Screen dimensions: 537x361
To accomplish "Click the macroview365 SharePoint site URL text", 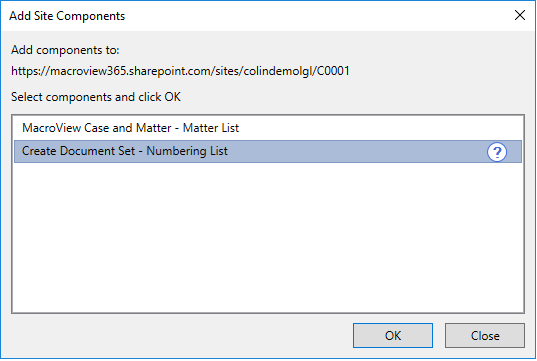I will click(x=180, y=71).
